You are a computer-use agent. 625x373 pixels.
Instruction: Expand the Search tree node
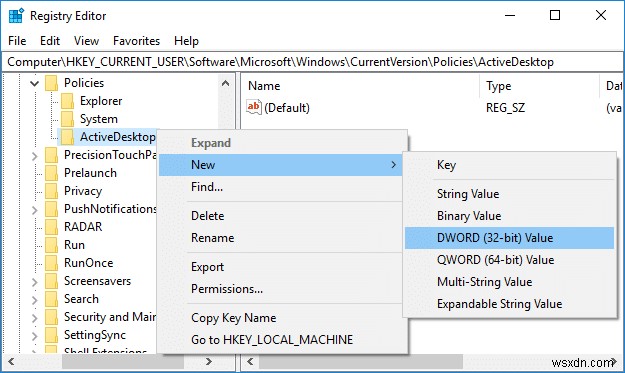[x=35, y=300]
